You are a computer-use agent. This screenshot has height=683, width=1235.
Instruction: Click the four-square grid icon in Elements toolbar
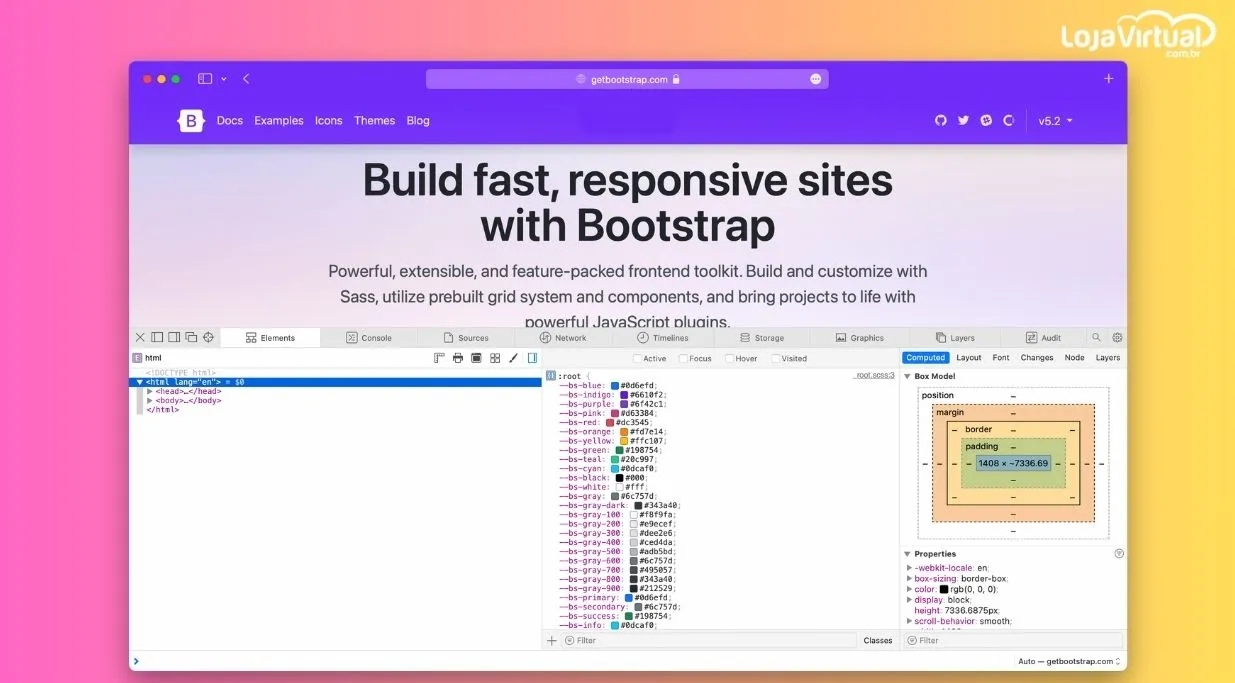(x=495, y=358)
